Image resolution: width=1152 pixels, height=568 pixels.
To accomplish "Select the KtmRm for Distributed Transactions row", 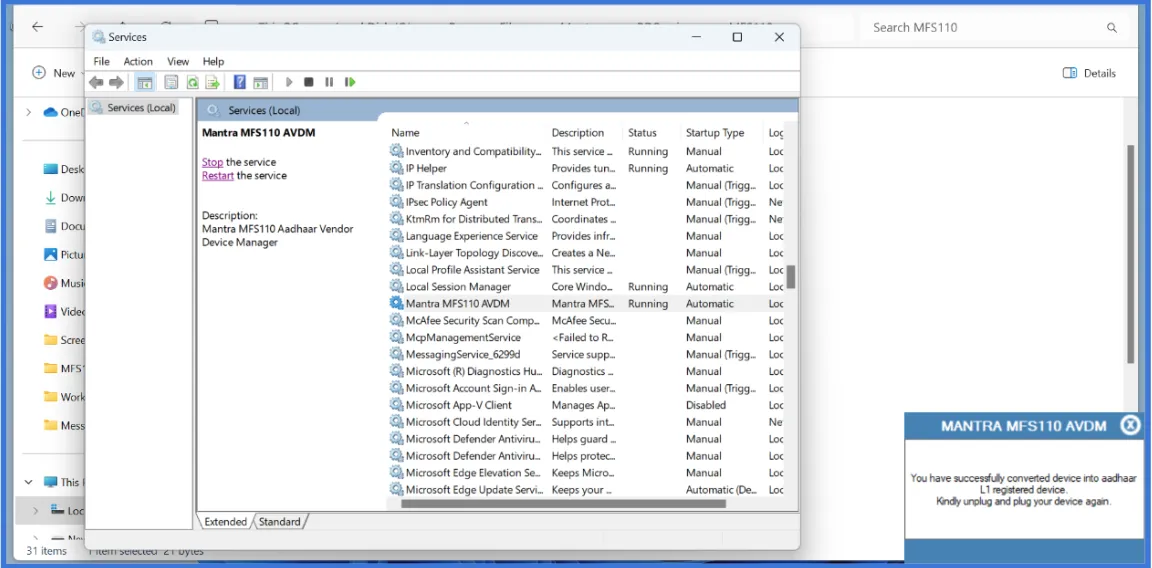I will [586, 219].
